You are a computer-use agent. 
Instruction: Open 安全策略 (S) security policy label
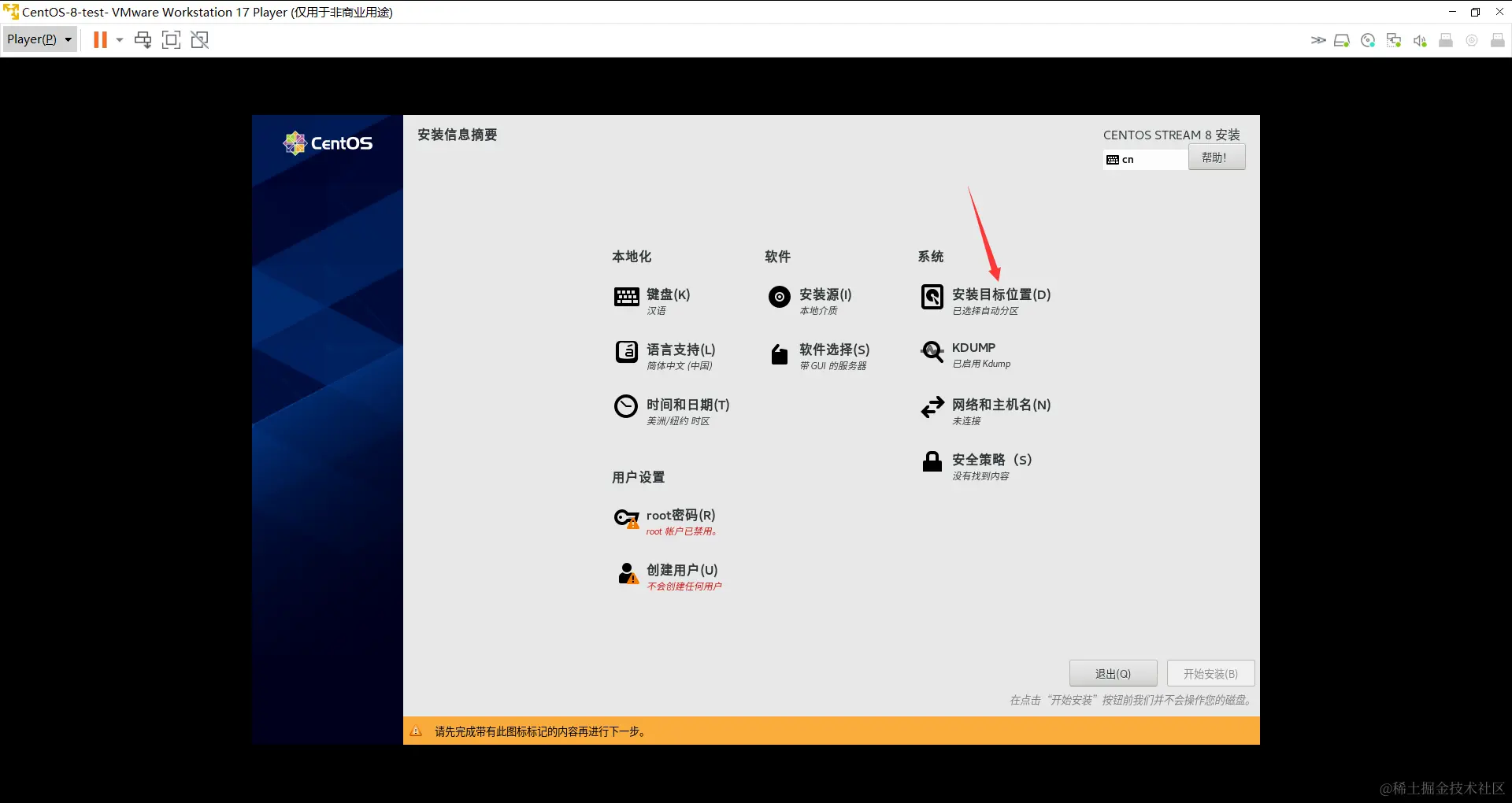992,460
